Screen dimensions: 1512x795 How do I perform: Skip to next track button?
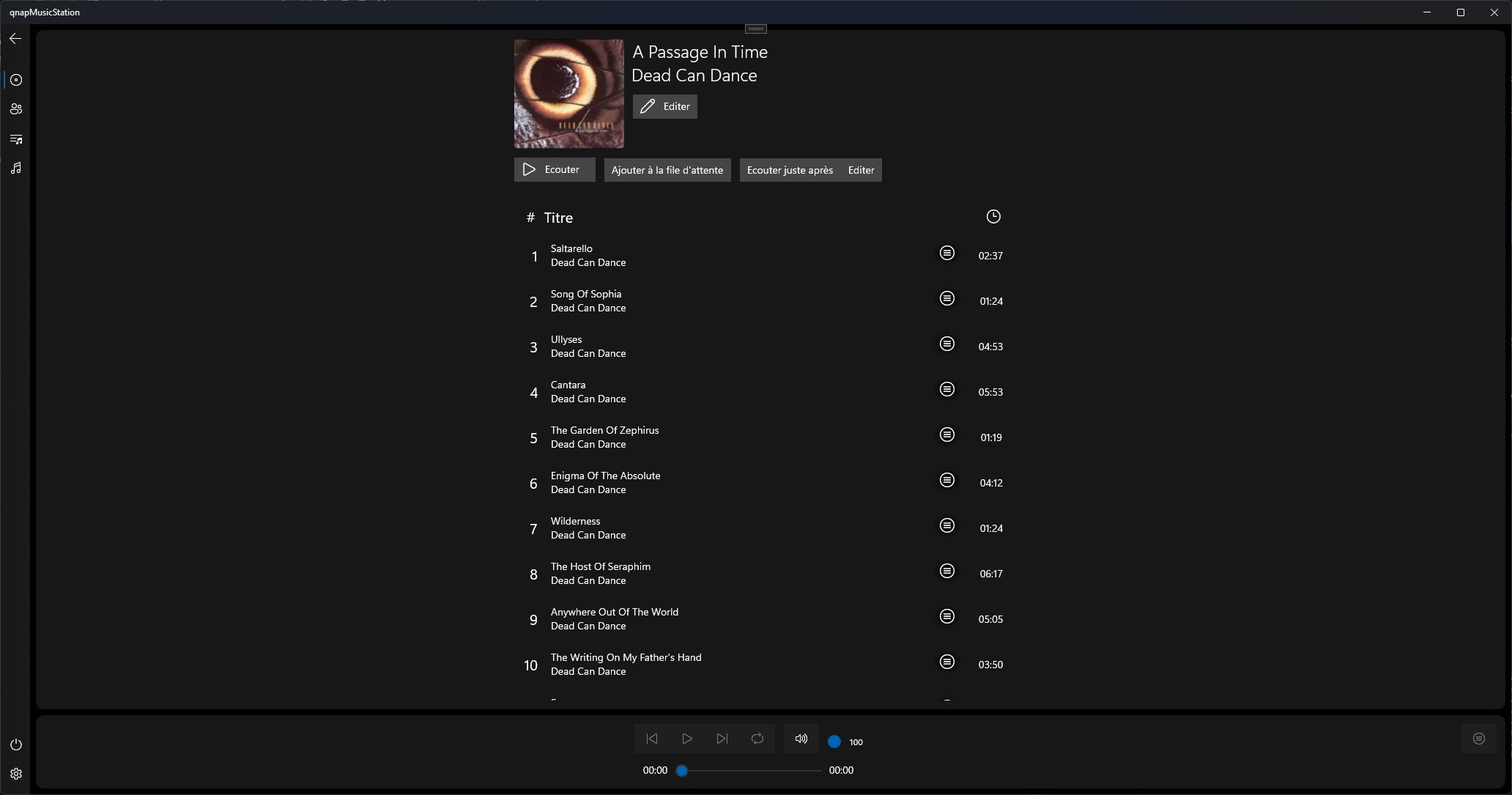pyautogui.click(x=722, y=739)
